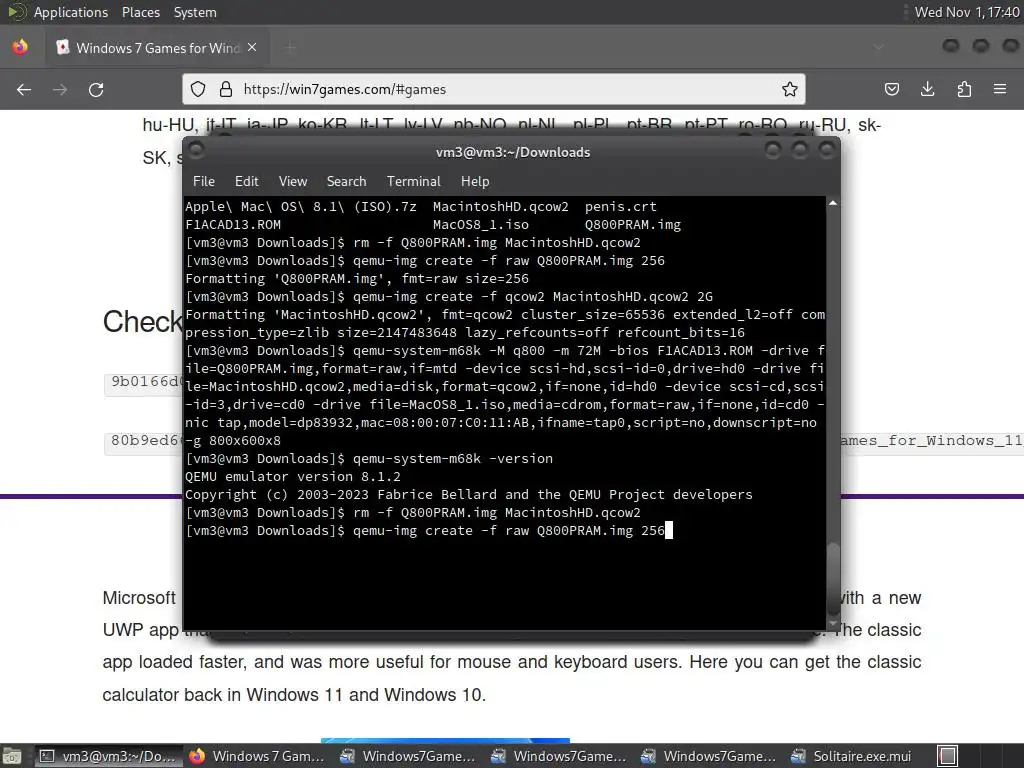
Task: Click the show desktop icon in bottom panel
Action: coord(12,756)
